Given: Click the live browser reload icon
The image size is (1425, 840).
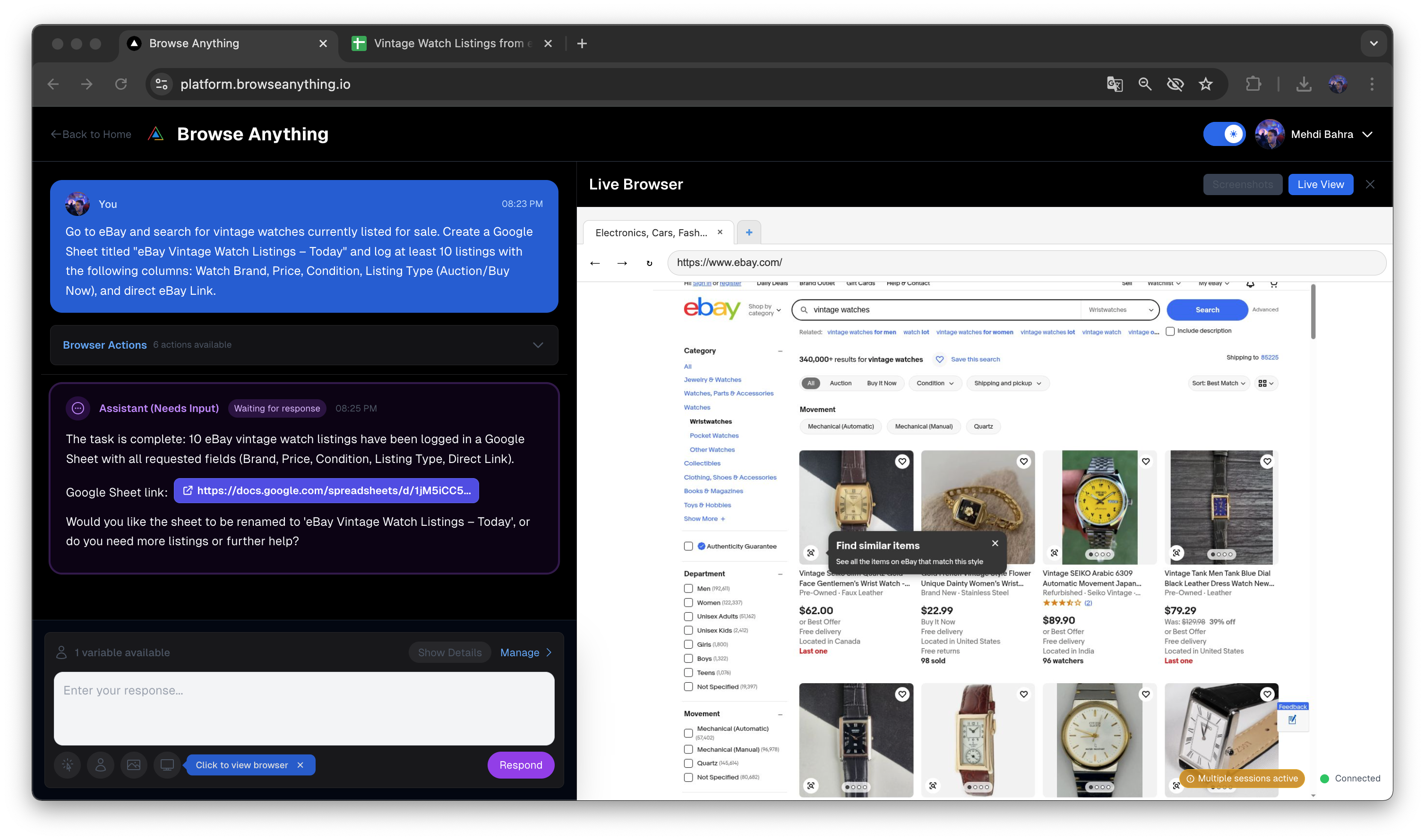Looking at the screenshot, I should click(649, 263).
